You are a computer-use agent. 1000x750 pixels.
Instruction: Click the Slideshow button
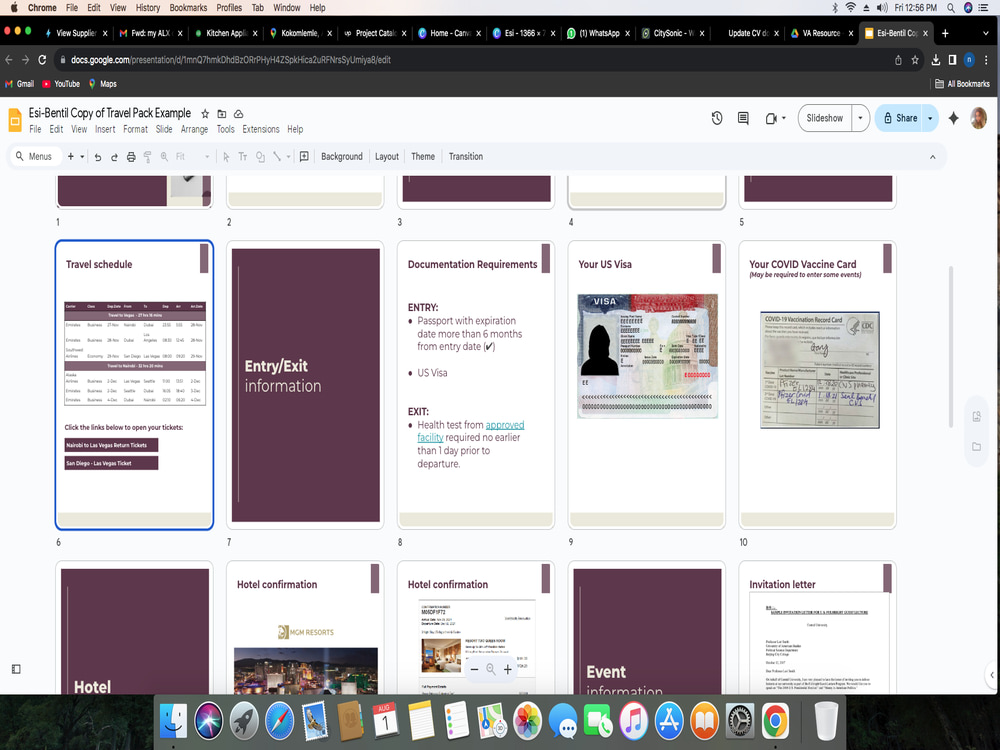pyautogui.click(x=825, y=119)
